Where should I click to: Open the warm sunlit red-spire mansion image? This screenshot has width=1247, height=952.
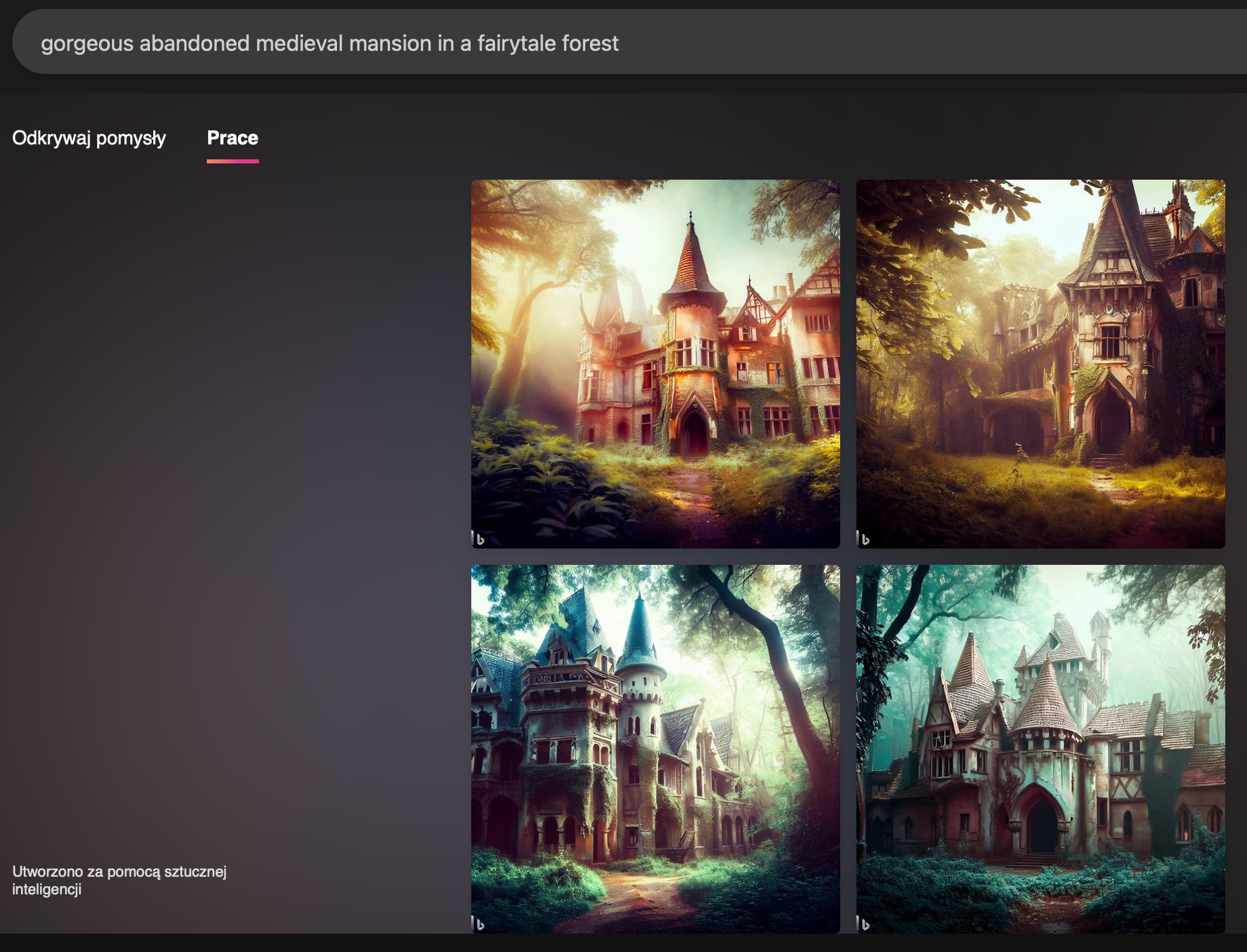655,363
